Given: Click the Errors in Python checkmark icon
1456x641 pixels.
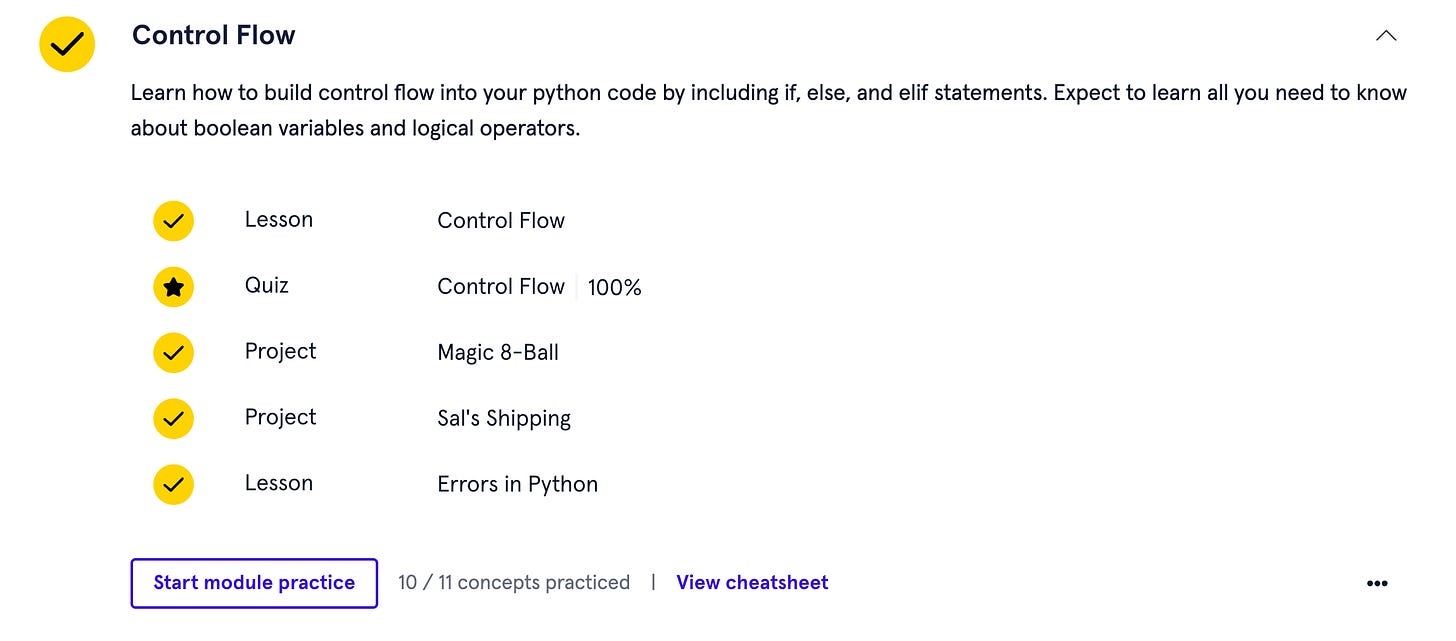Looking at the screenshot, I should 173,484.
